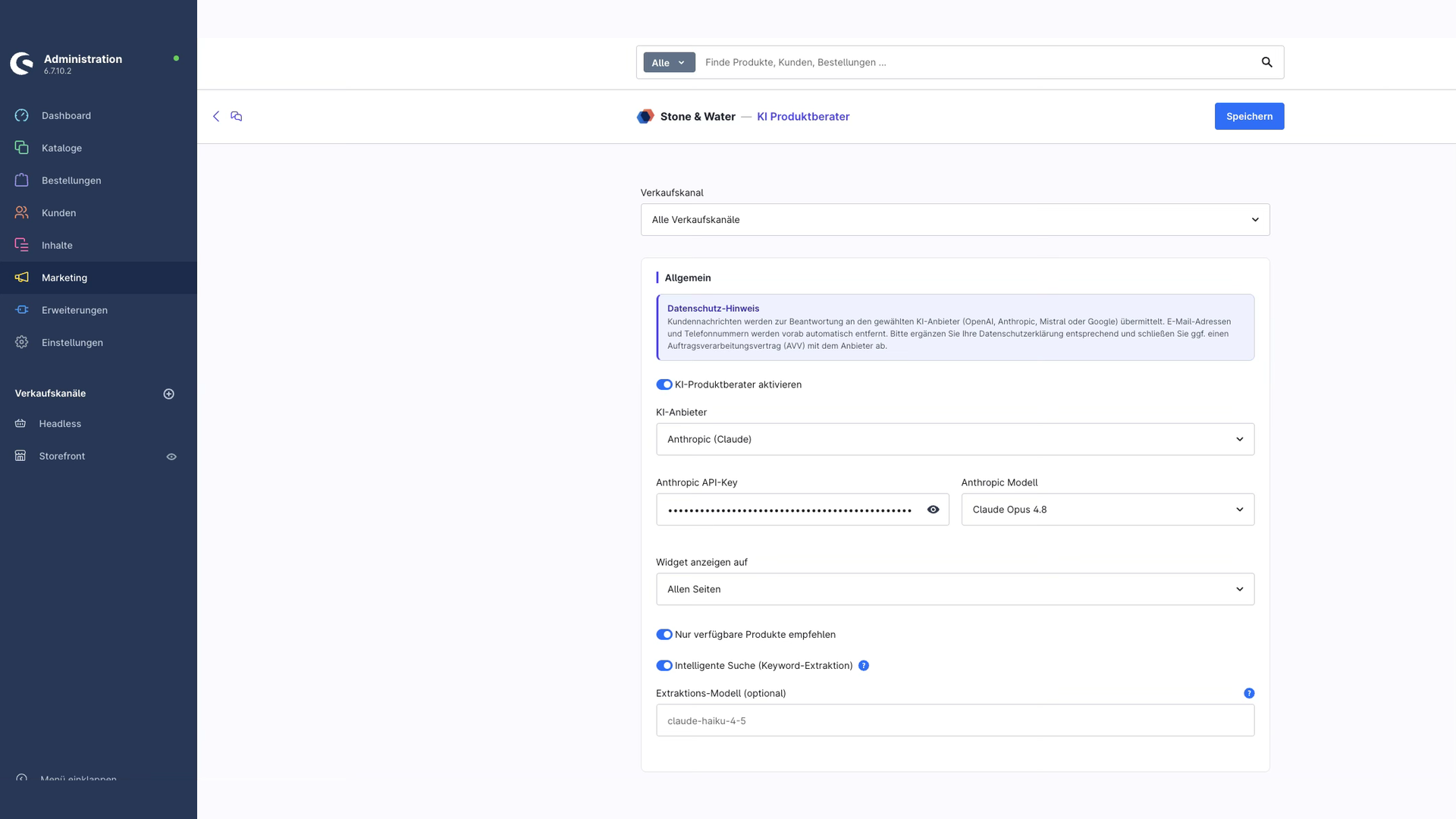1456x819 pixels.
Task: Click the Storefront shop icon
Action: coord(20,456)
